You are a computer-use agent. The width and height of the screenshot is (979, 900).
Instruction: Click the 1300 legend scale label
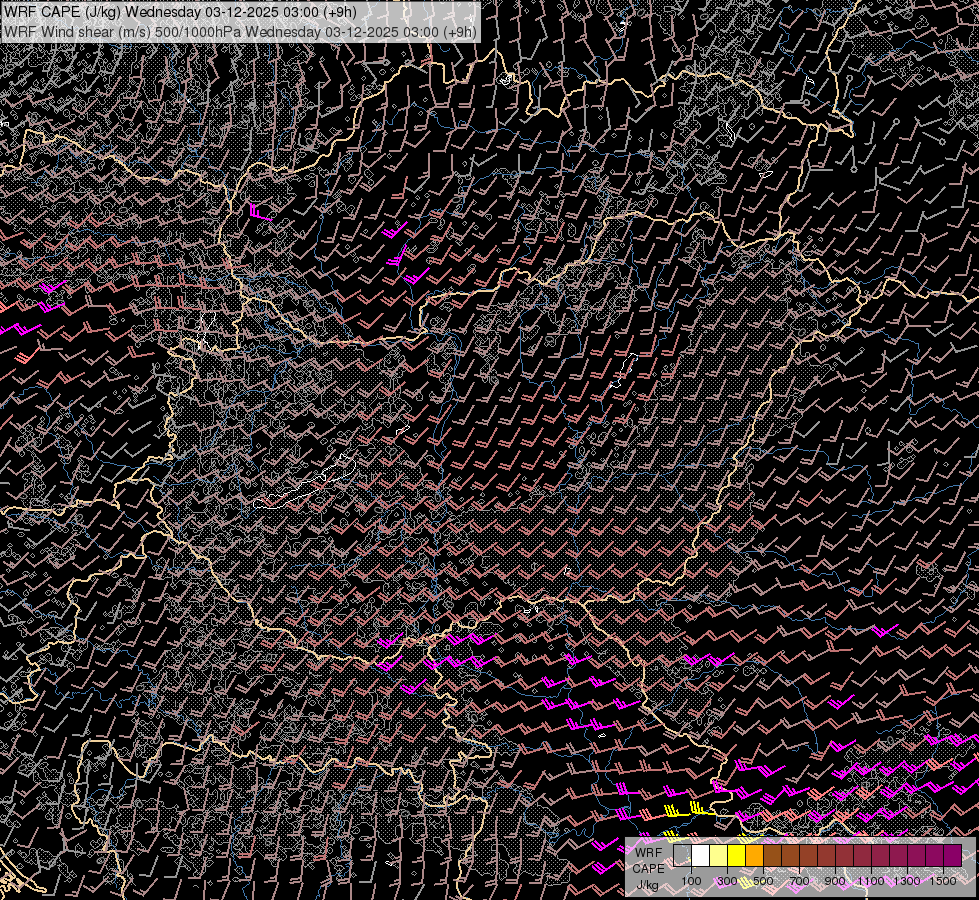[907, 881]
